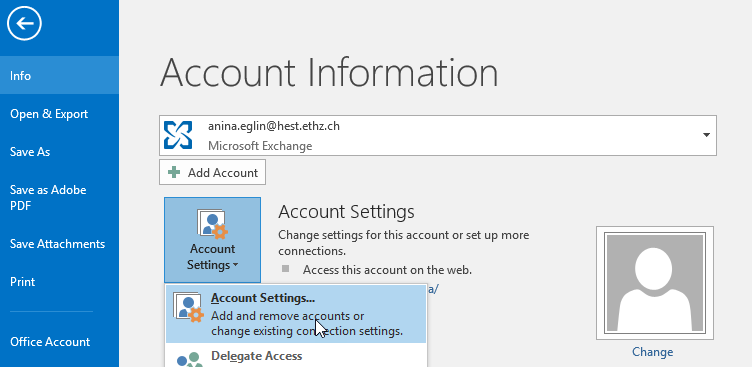This screenshot has width=752, height=367.
Task: Click the anina.eglin@hest.ethz.ch account text
Action: tap(274, 126)
